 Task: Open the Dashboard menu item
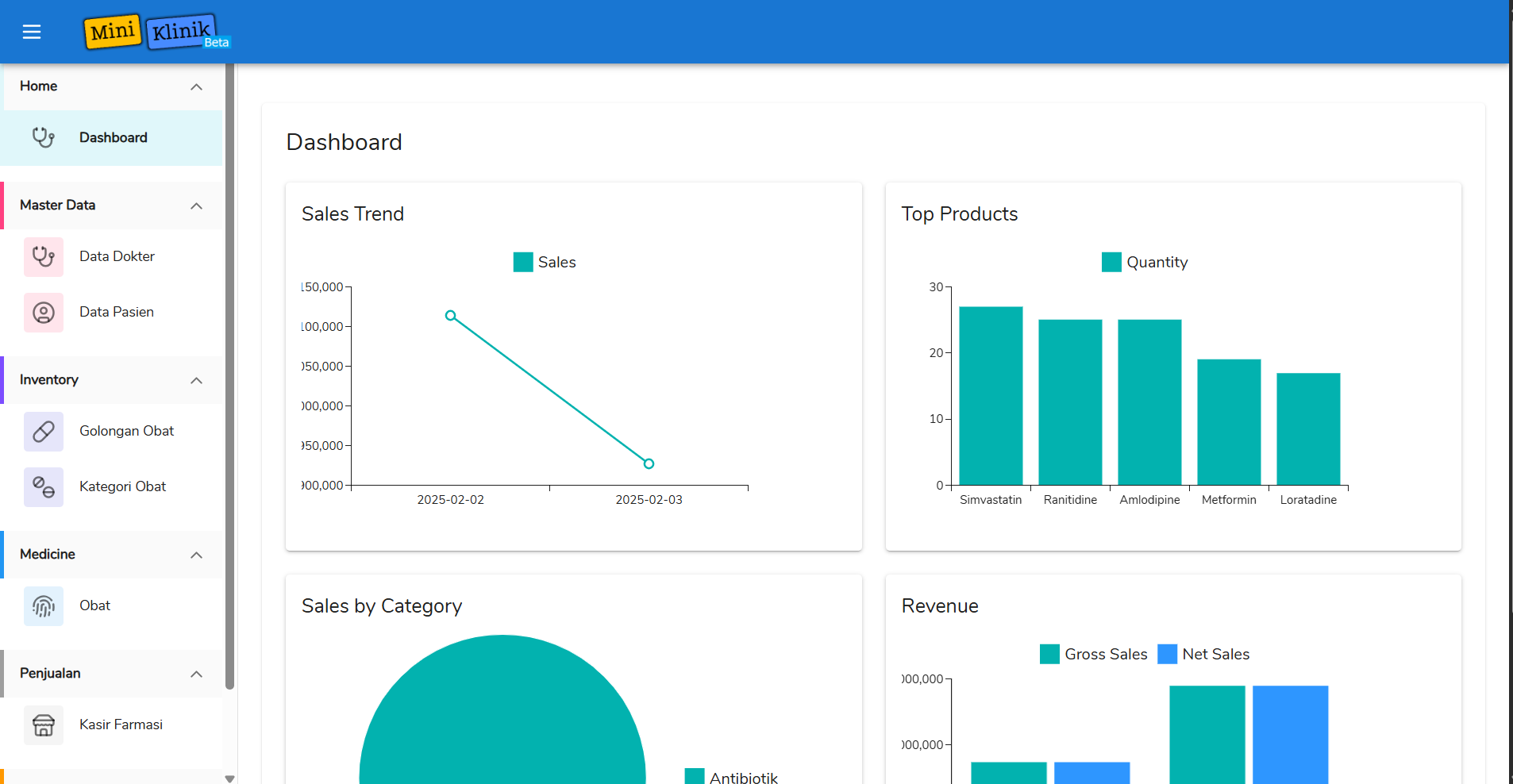coord(112,138)
